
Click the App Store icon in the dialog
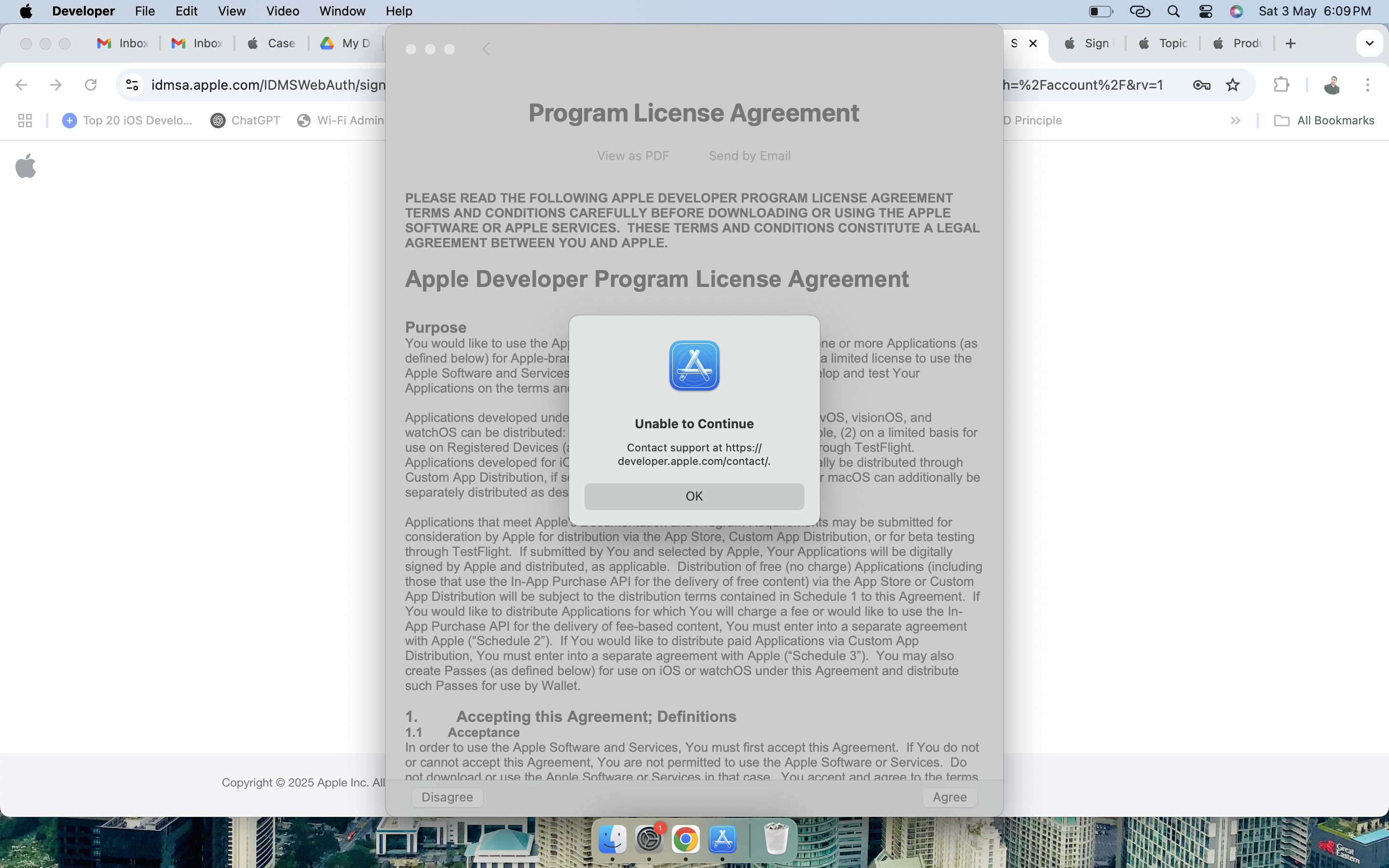(x=694, y=366)
